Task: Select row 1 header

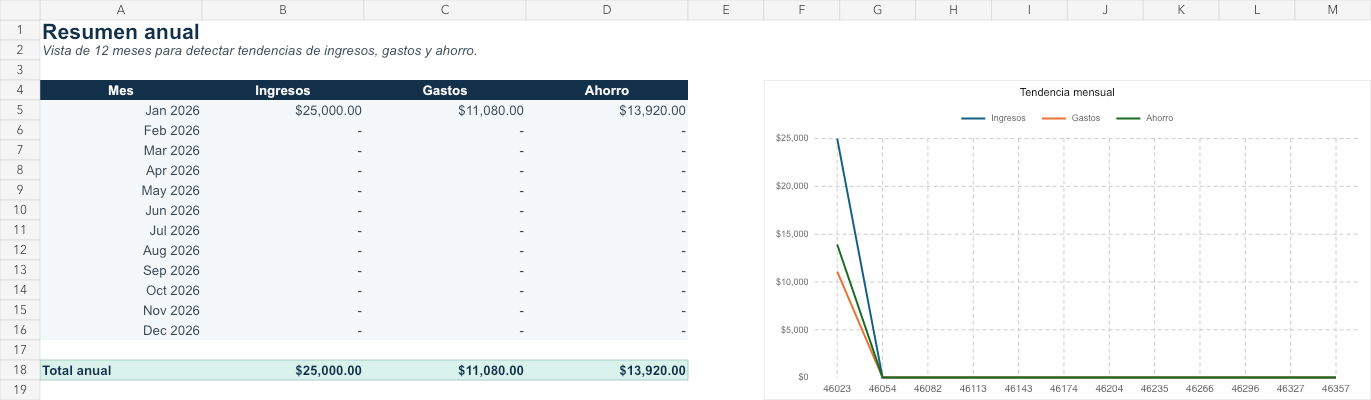Action: coord(20,31)
